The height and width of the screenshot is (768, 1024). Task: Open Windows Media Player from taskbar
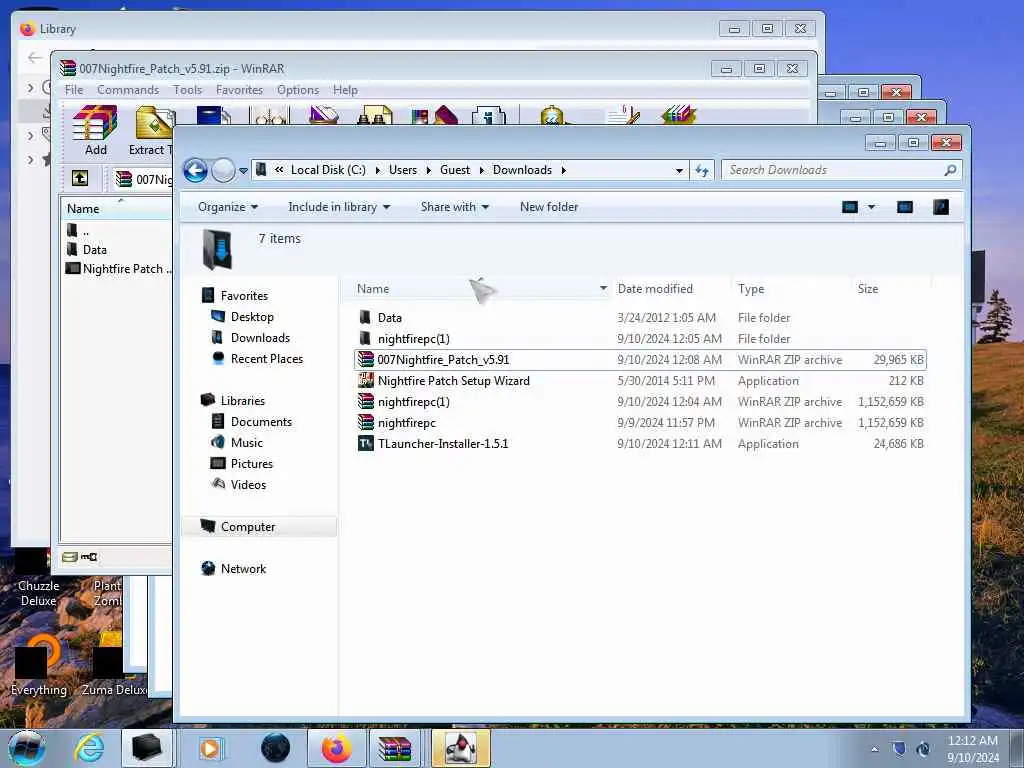click(x=210, y=748)
